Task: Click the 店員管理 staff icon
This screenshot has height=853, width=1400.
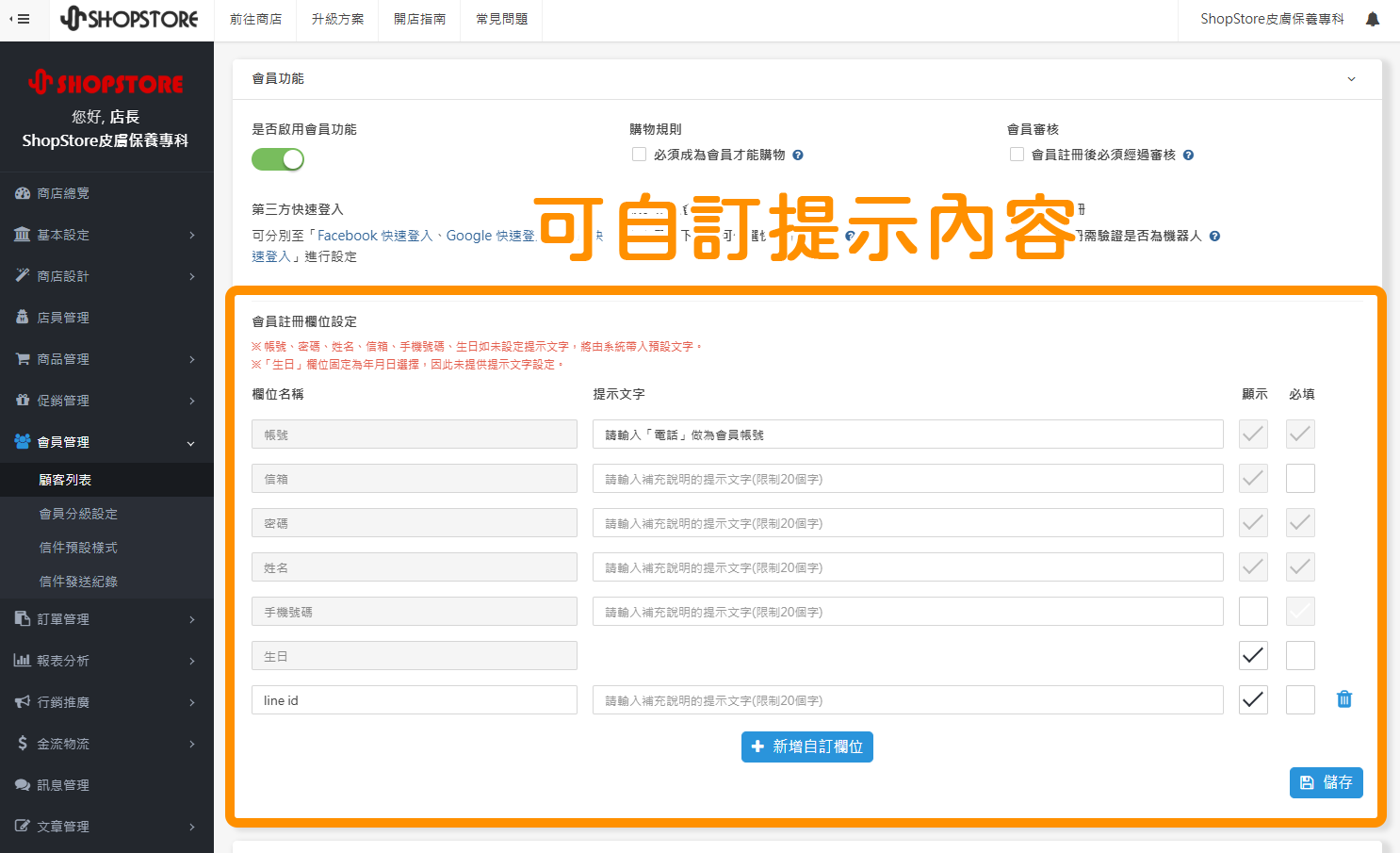Action: 23,318
